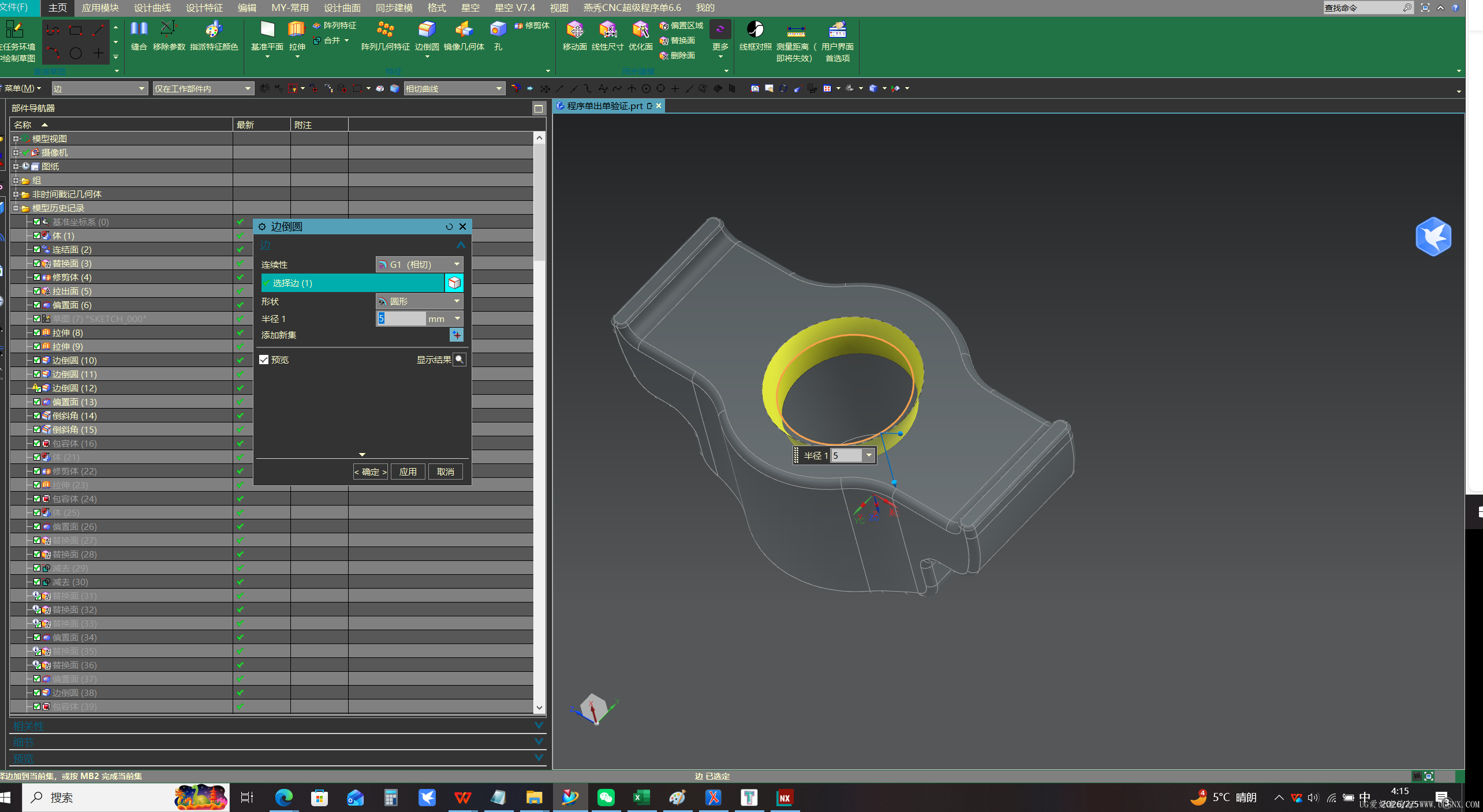Click the 应用 apply button
The width and height of the screenshot is (1483, 812).
(408, 472)
